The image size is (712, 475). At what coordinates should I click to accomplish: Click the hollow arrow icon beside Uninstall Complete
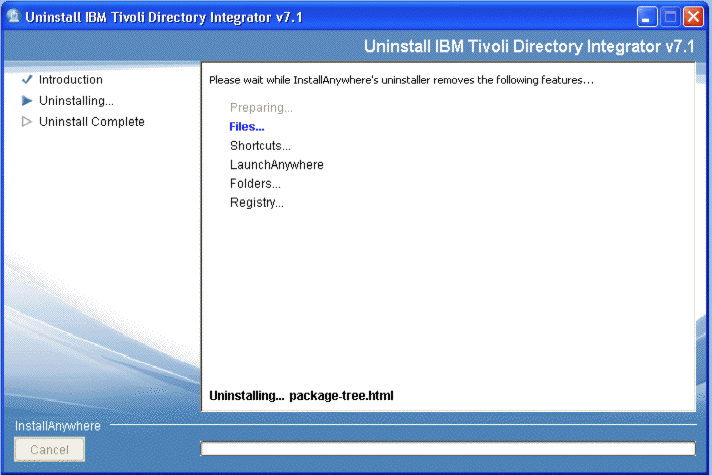point(27,122)
